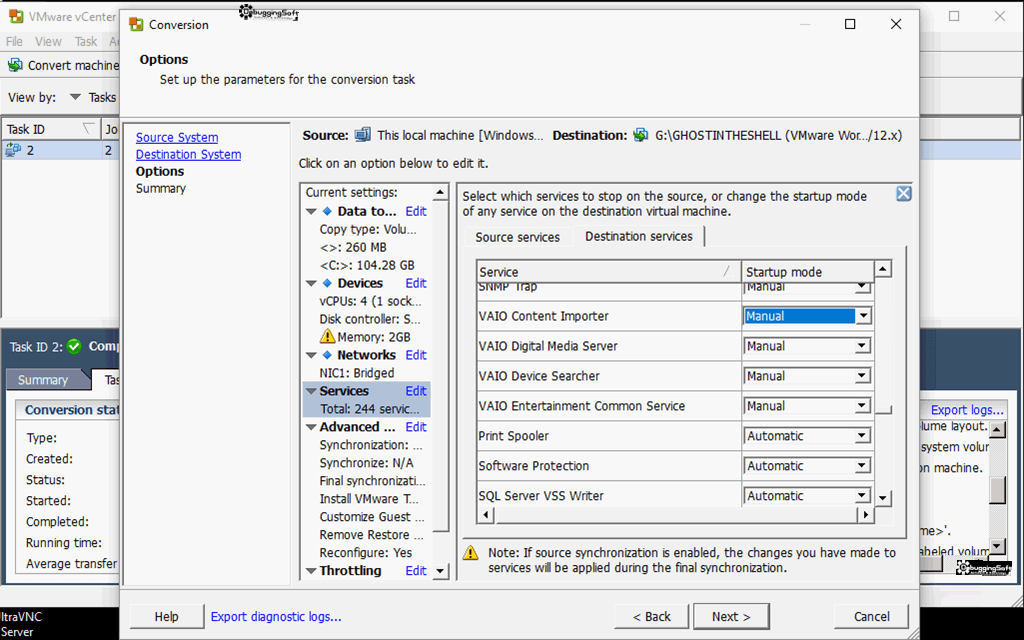Screen dimensions: 1024x640
Task: Open startup mode dropdown for Software Protection
Action: tap(863, 466)
